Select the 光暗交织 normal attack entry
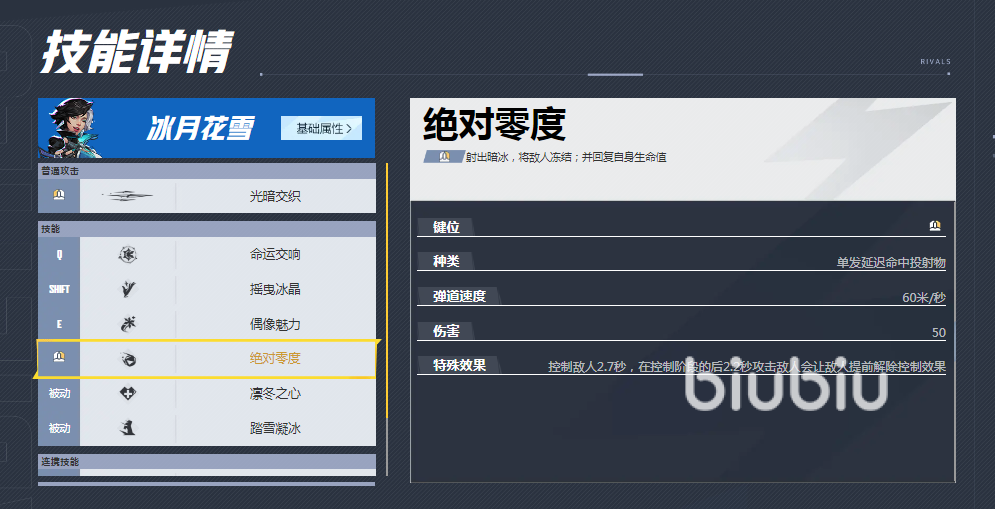 [x=275, y=197]
